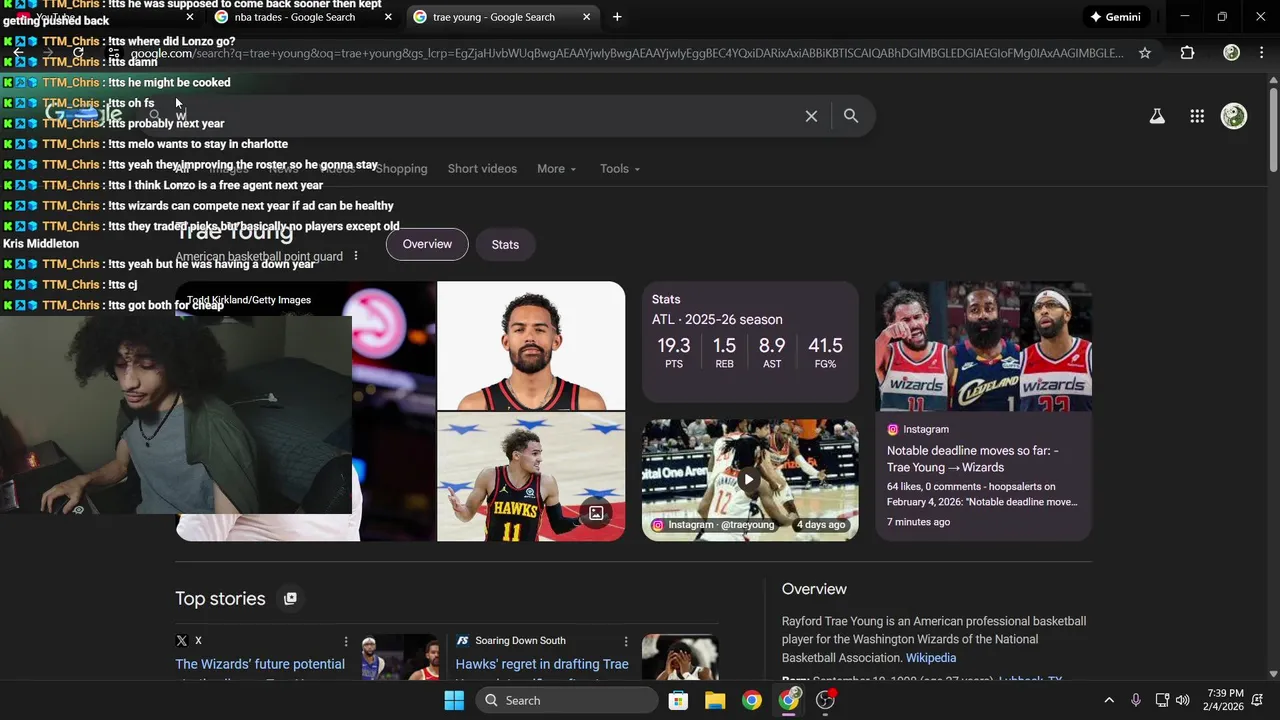Open network status tray icon

[1162, 700]
